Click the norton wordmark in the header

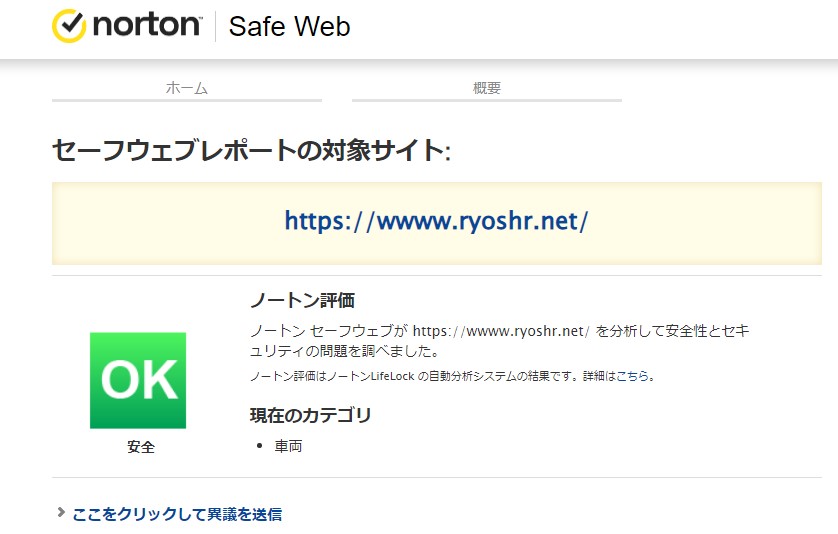pyautogui.click(x=147, y=25)
